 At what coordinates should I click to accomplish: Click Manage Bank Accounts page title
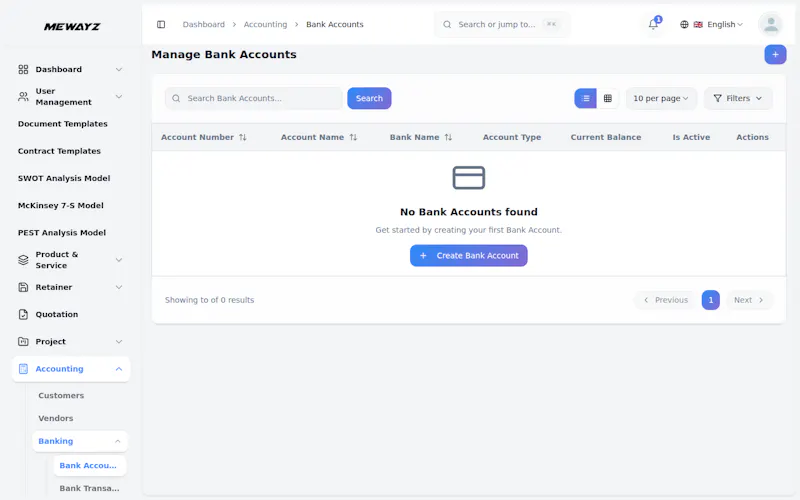pos(223,55)
